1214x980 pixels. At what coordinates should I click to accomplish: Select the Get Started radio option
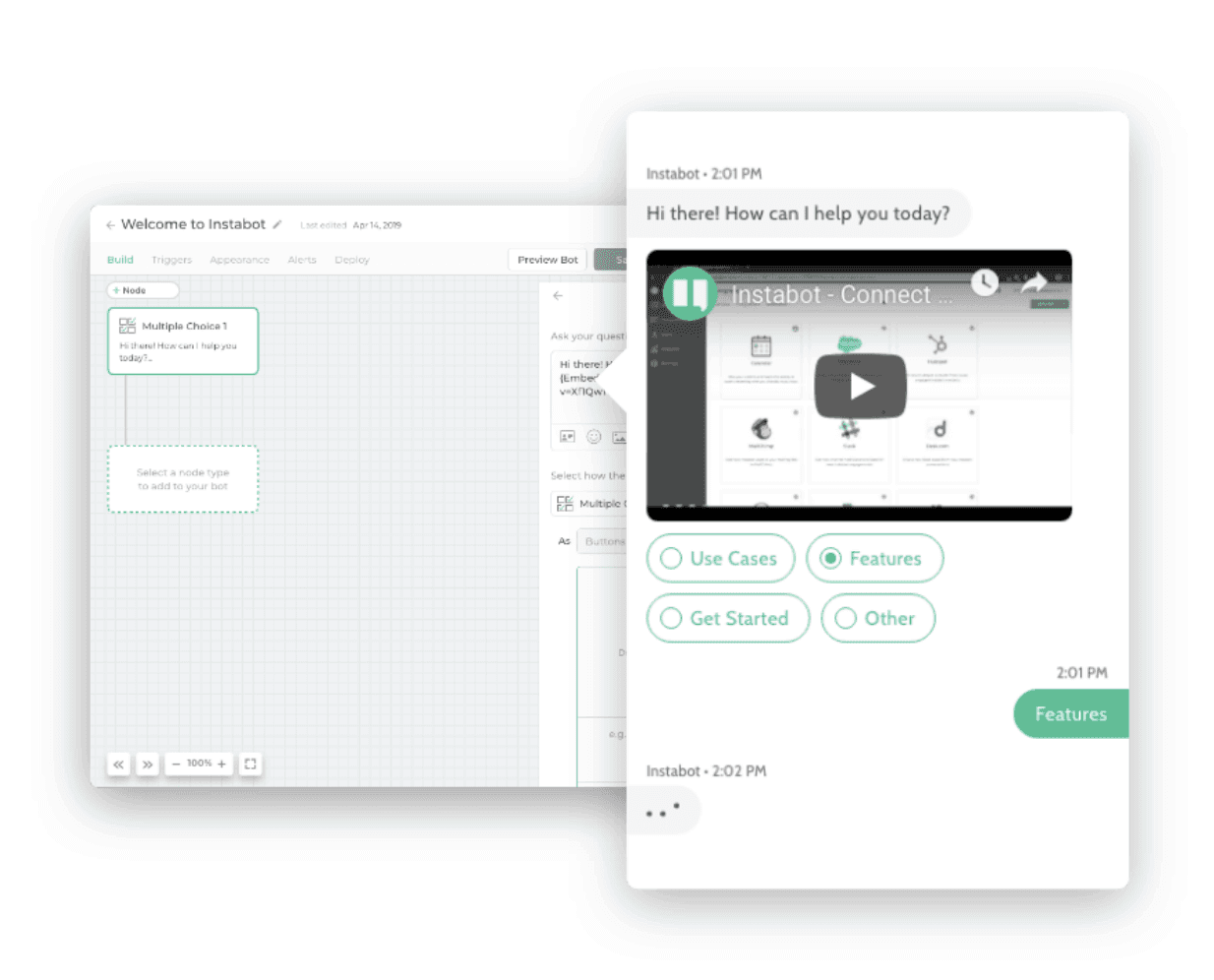click(x=728, y=618)
